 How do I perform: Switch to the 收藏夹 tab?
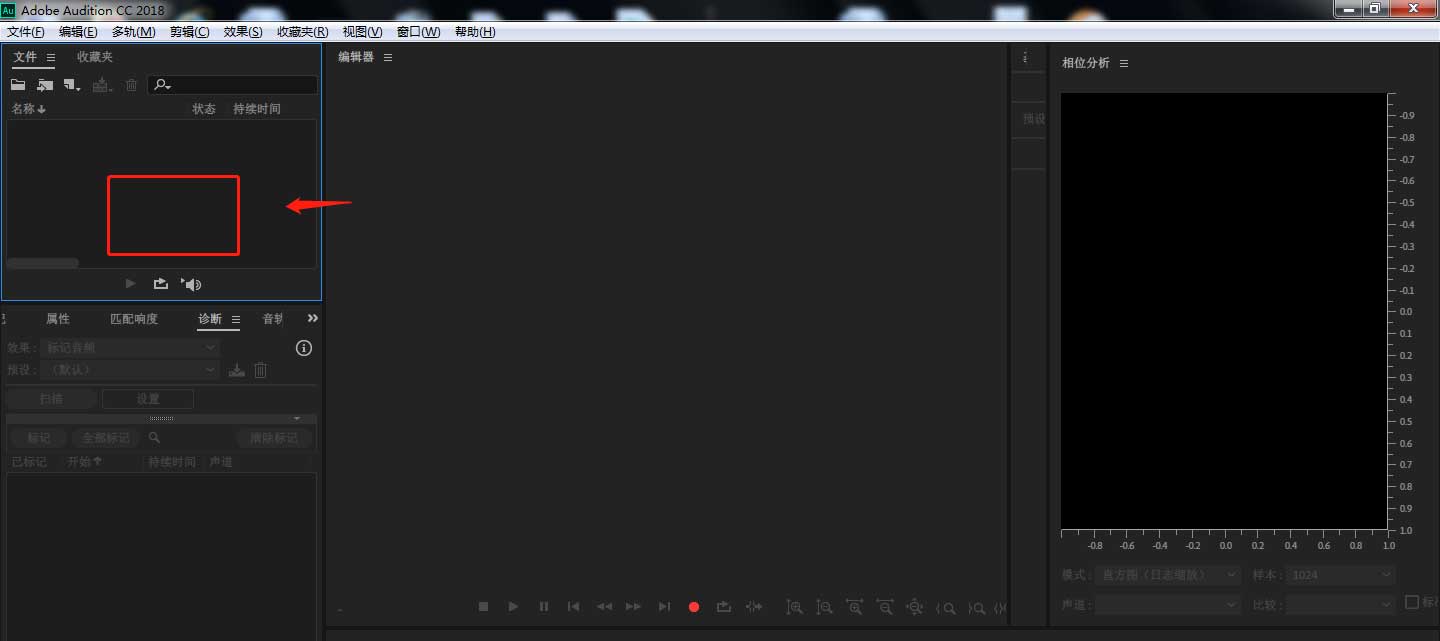tap(95, 57)
